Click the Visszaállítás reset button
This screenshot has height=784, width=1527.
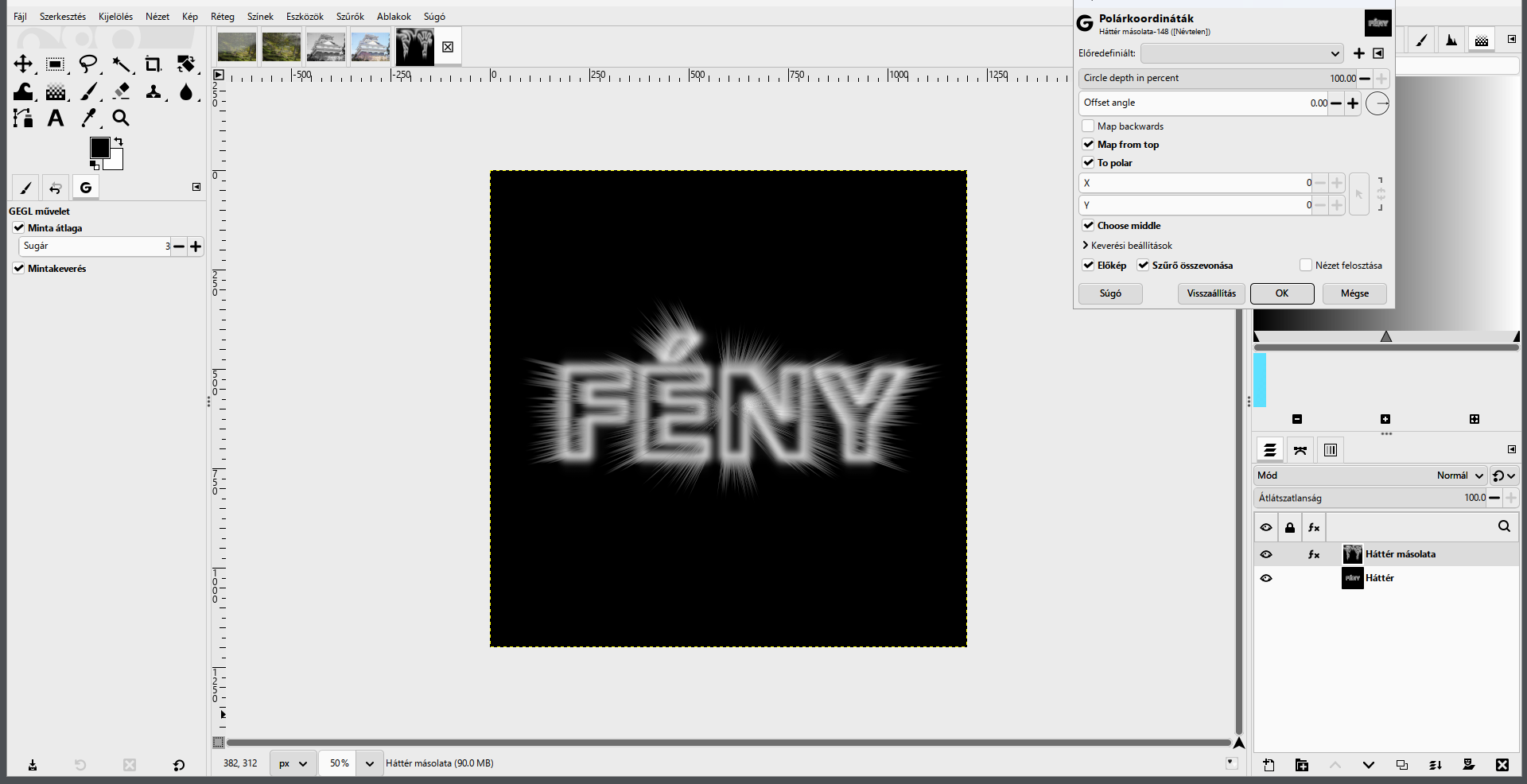pyautogui.click(x=1211, y=293)
